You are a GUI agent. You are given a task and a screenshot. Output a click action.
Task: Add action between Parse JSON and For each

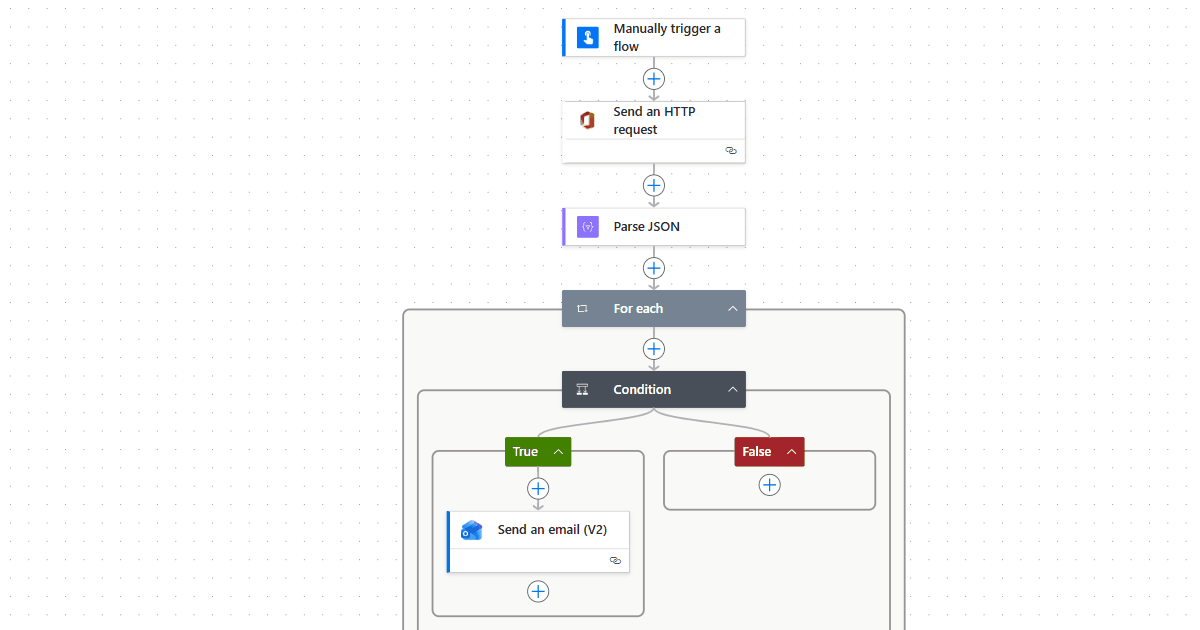(x=654, y=268)
